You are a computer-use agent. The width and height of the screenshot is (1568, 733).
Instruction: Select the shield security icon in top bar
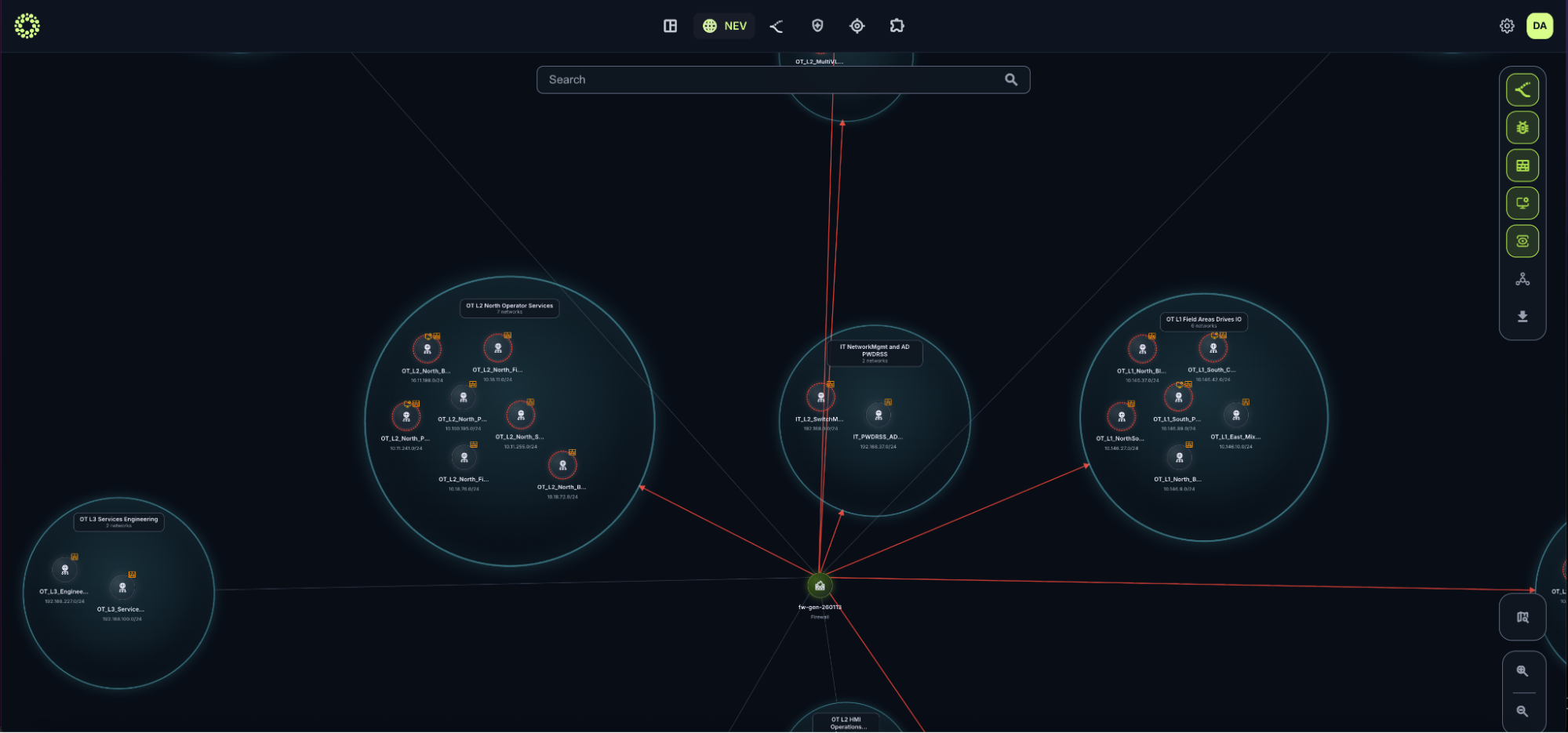click(817, 26)
